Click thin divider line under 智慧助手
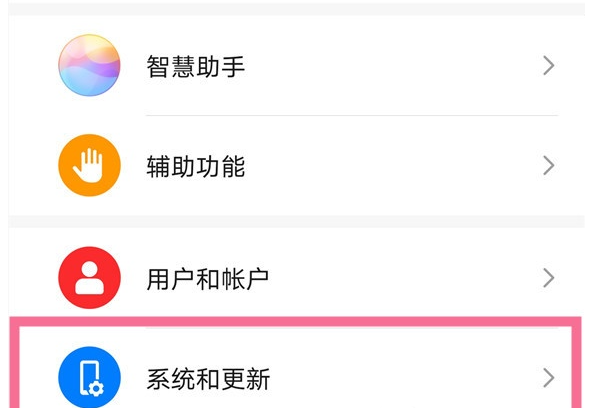This screenshot has width=597, height=408. pyautogui.click(x=352, y=115)
